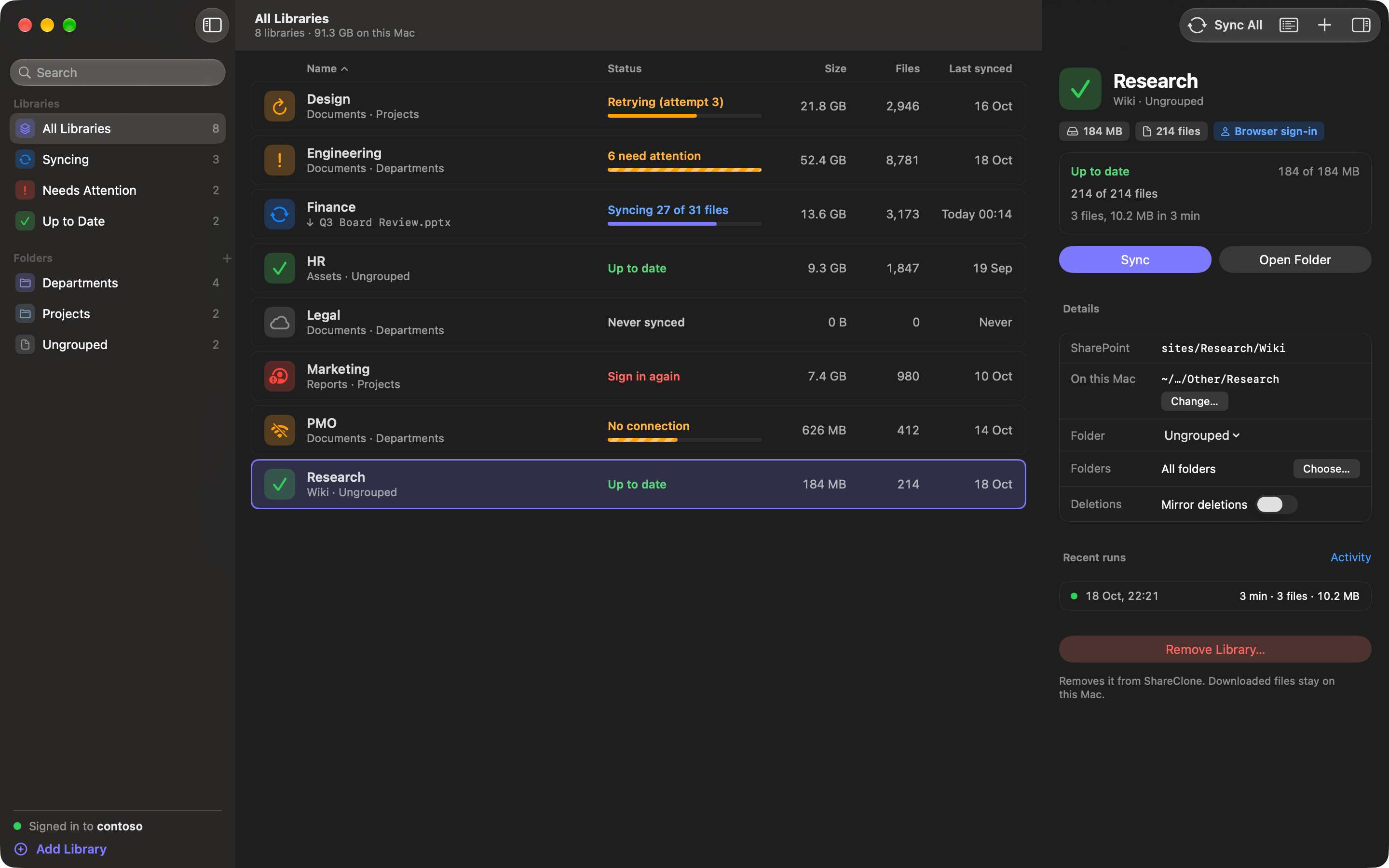Screen dimensions: 1389x868
Task: Select Up to Date filter
Action: 118,221
